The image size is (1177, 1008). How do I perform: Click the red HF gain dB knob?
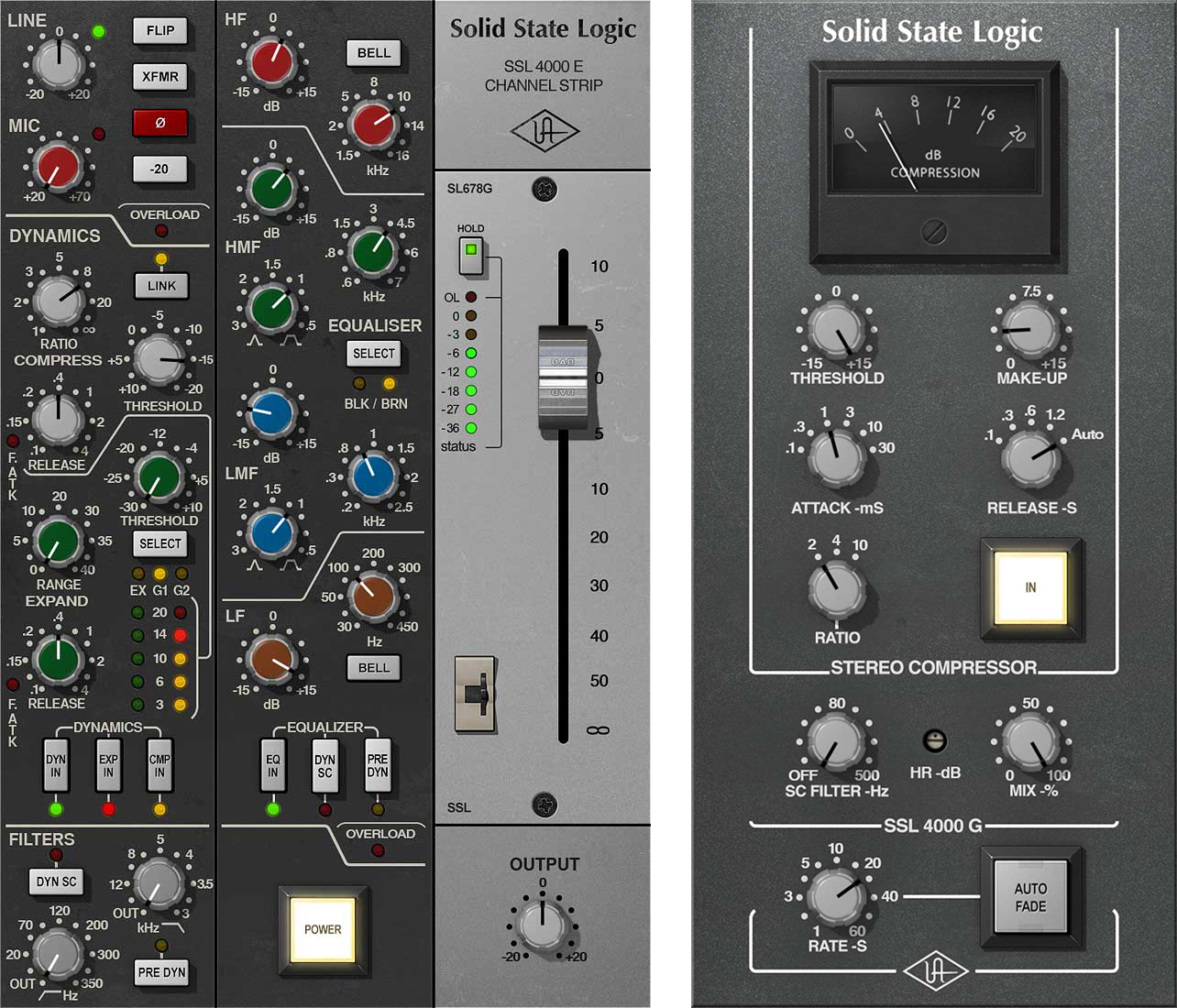(x=271, y=61)
